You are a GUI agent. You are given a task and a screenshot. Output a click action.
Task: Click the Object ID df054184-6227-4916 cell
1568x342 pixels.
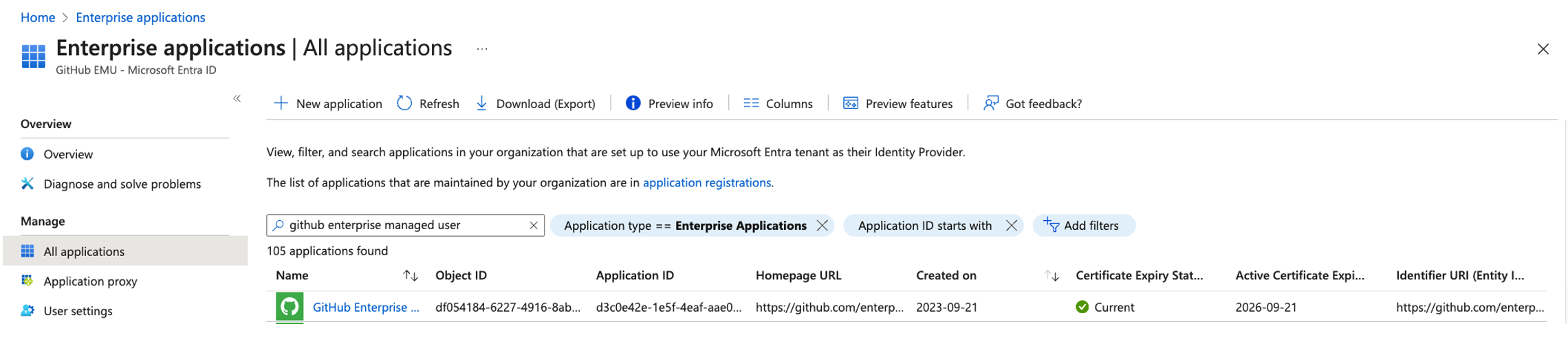tap(508, 308)
